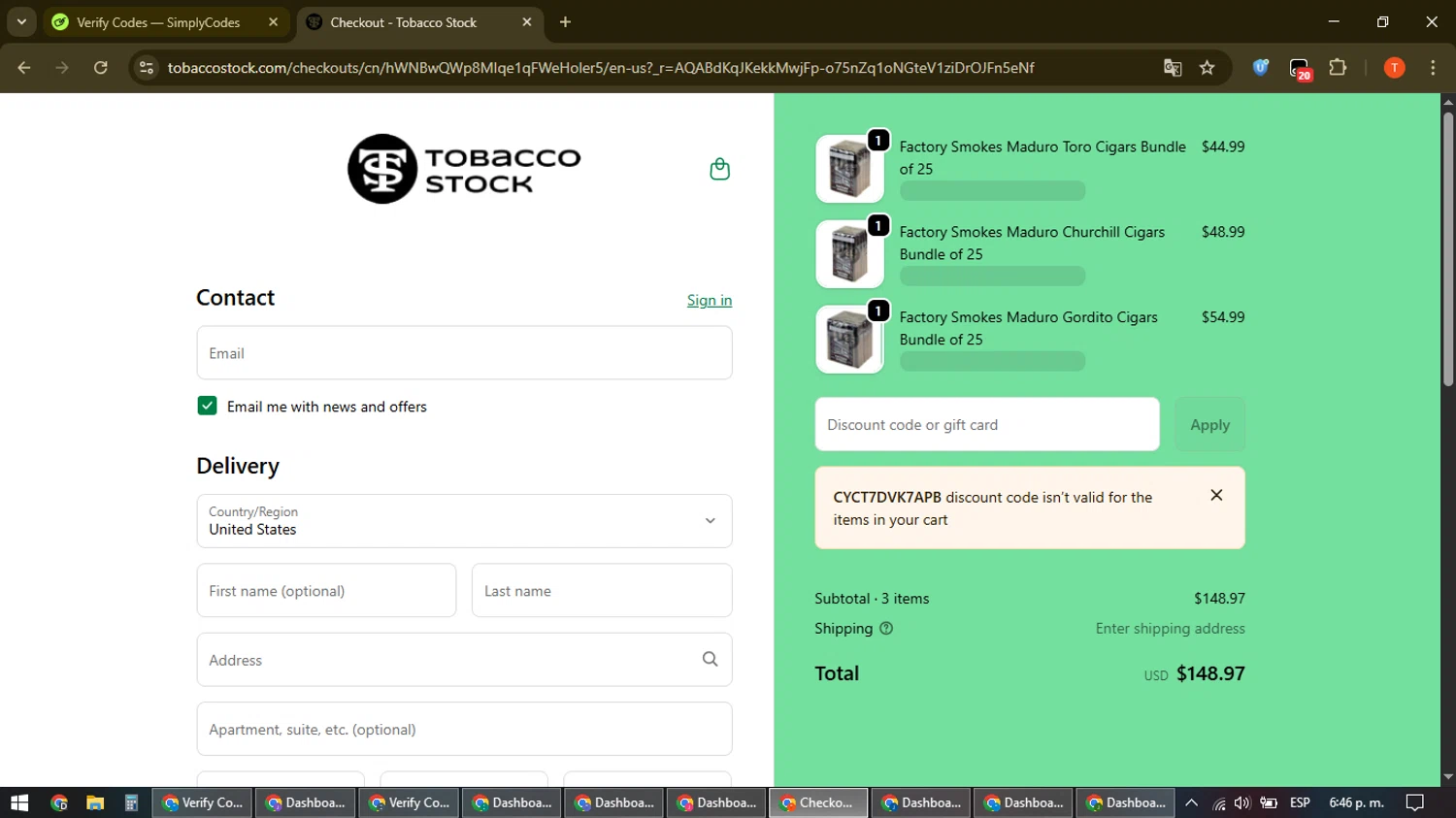
Task: Dismiss the invalid discount code message
Action: click(x=1216, y=495)
